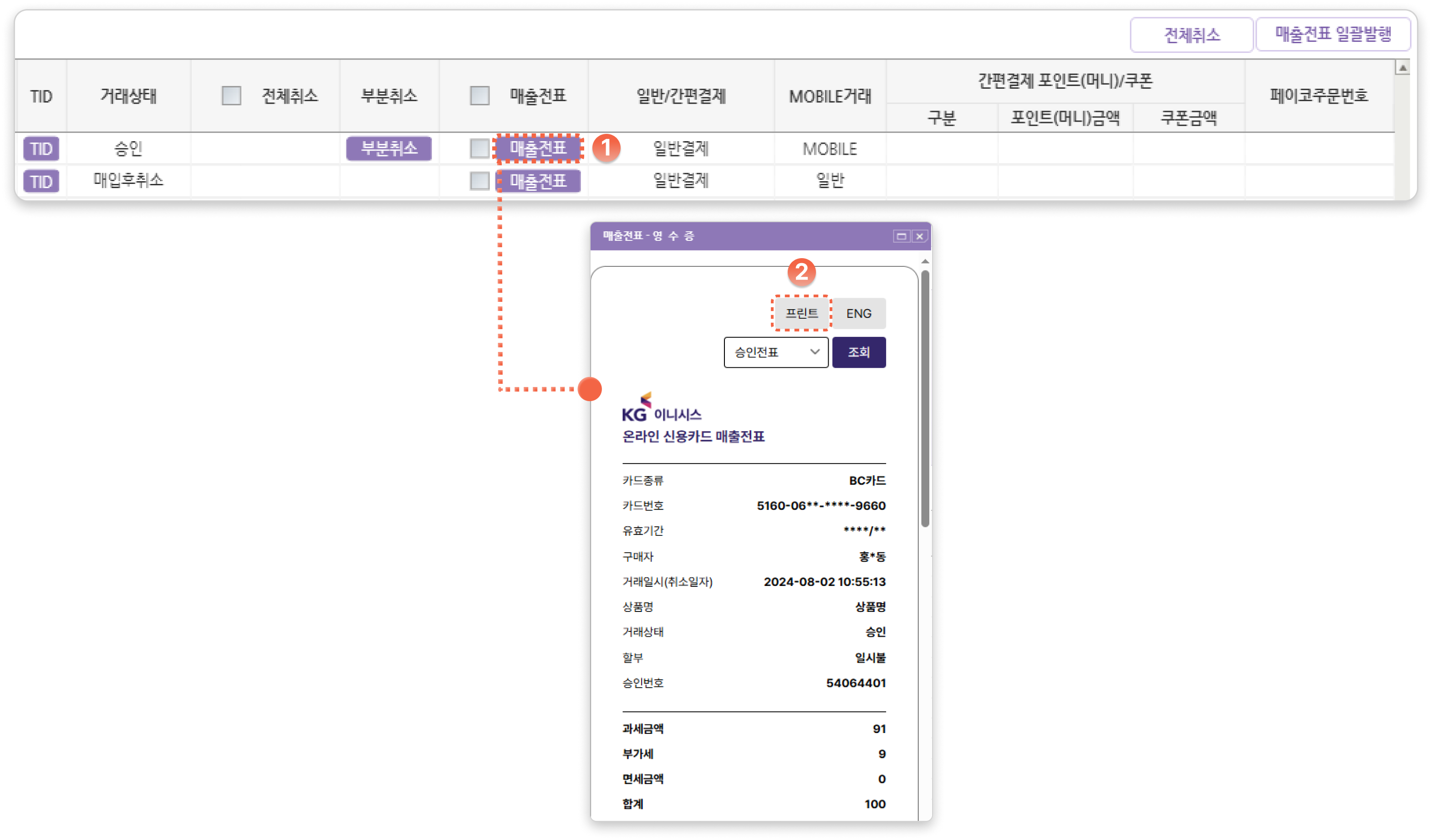Screen dimensions: 1432x840
Task: Click the 일반/간편결제 column header
Action: tap(681, 96)
